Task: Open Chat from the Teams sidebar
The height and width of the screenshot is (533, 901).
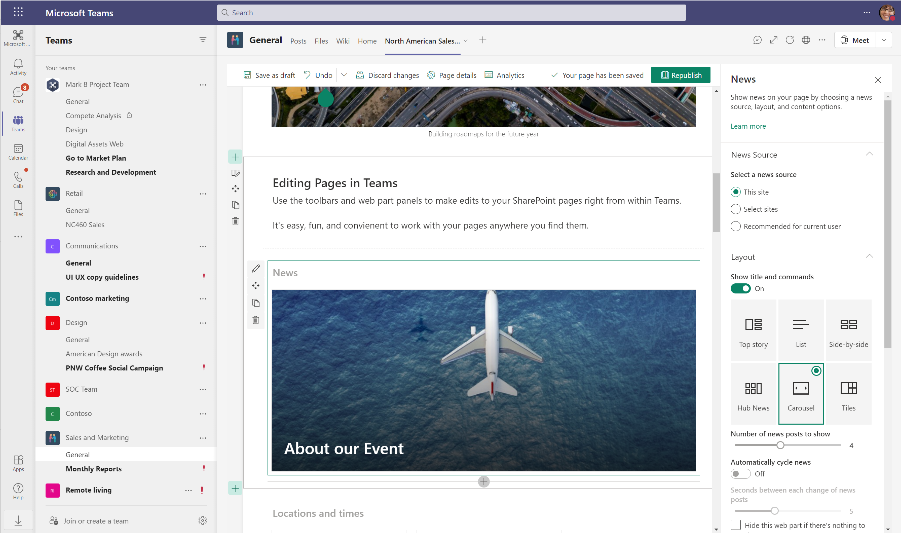Action: [x=18, y=94]
